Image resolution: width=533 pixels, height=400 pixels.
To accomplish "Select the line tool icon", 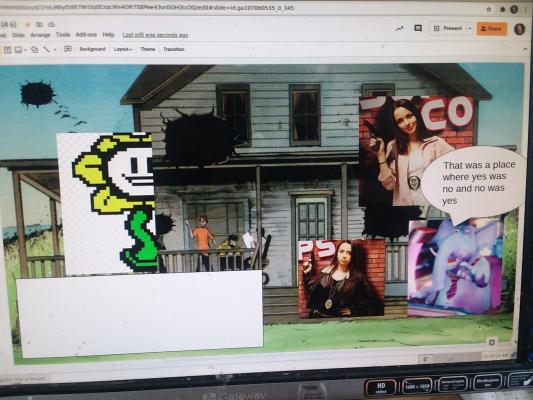I will click(46, 50).
